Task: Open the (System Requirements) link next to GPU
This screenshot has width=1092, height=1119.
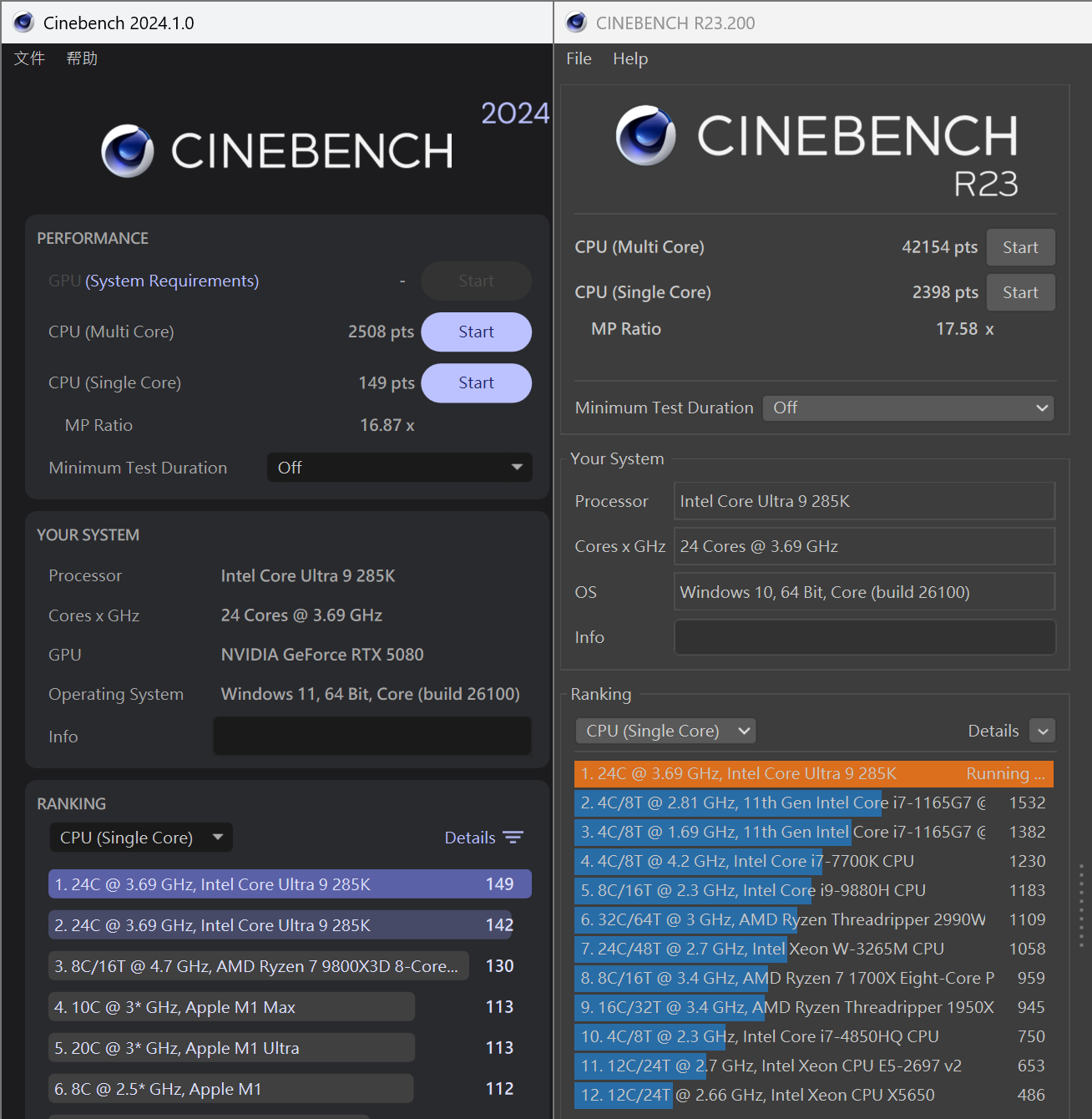Action: tap(172, 281)
